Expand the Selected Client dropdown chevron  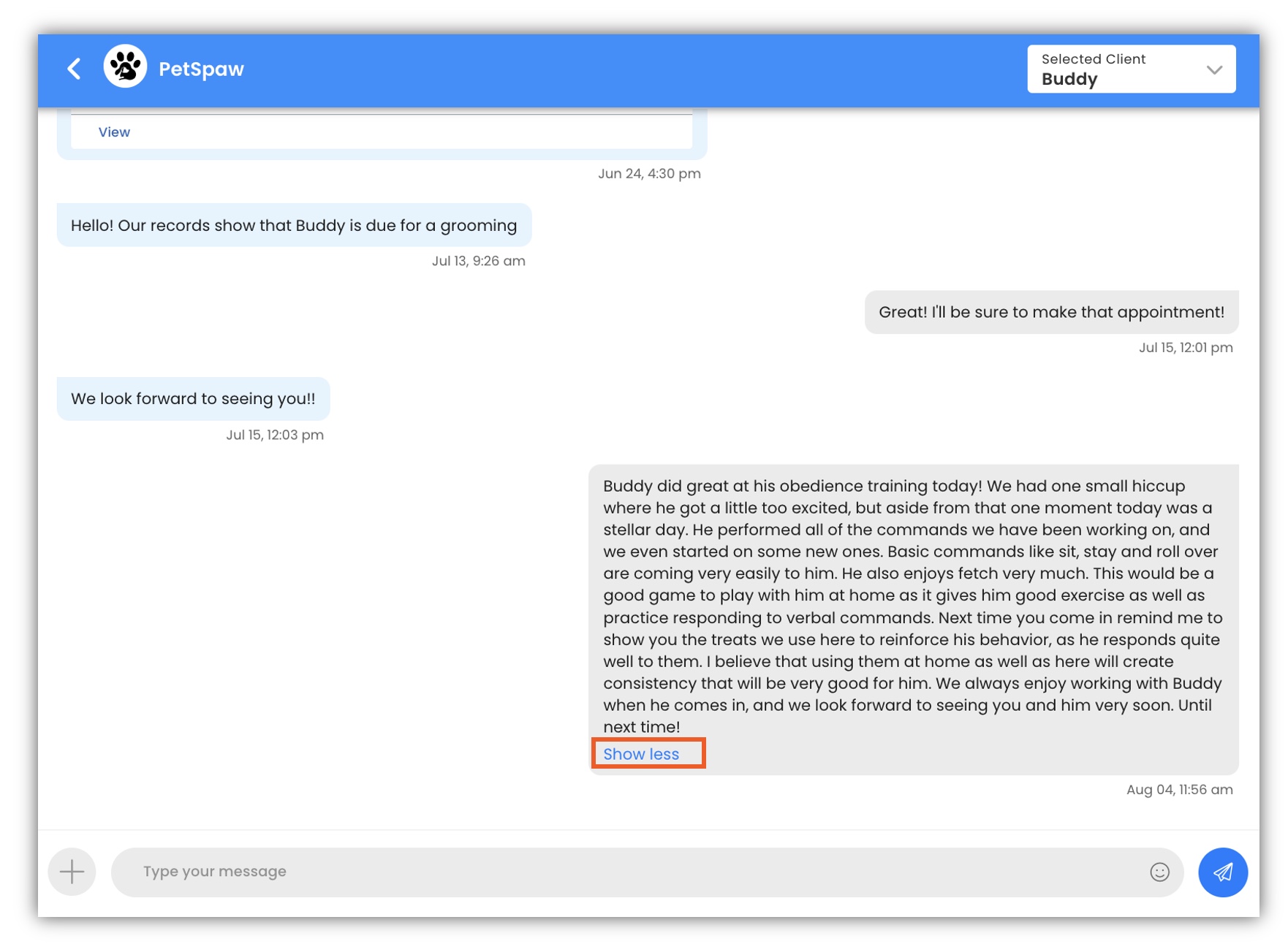click(1214, 70)
